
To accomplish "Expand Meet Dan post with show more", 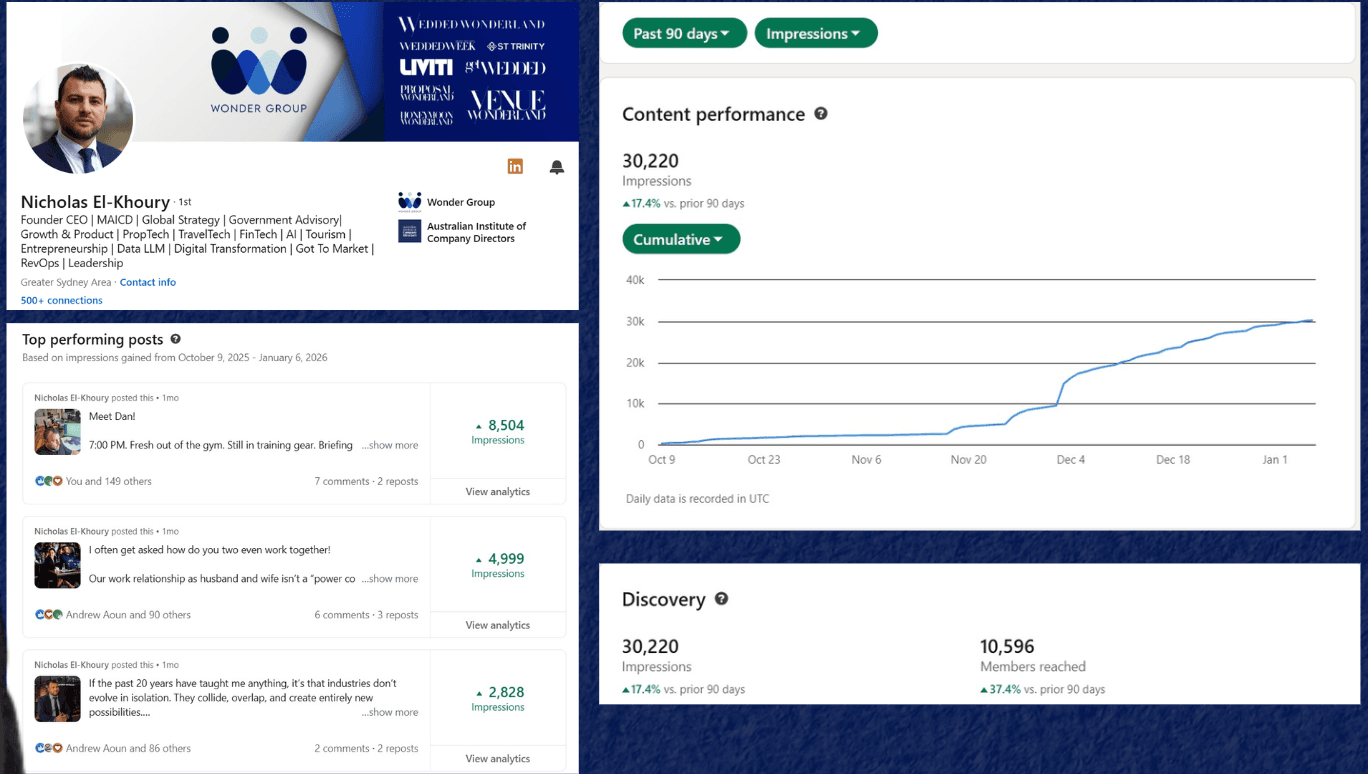I will click(x=390, y=446).
